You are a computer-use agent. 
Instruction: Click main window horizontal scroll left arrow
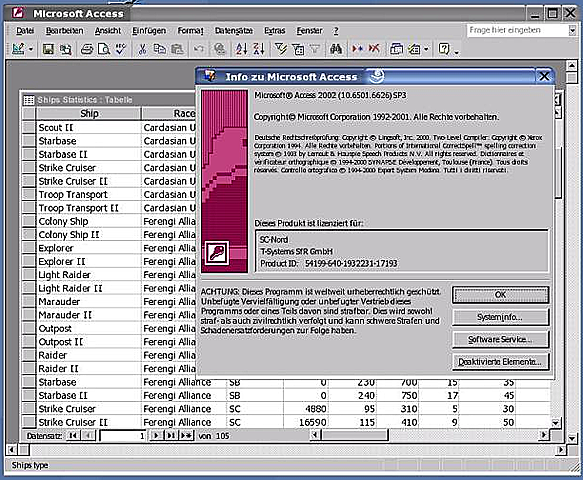[11, 450]
